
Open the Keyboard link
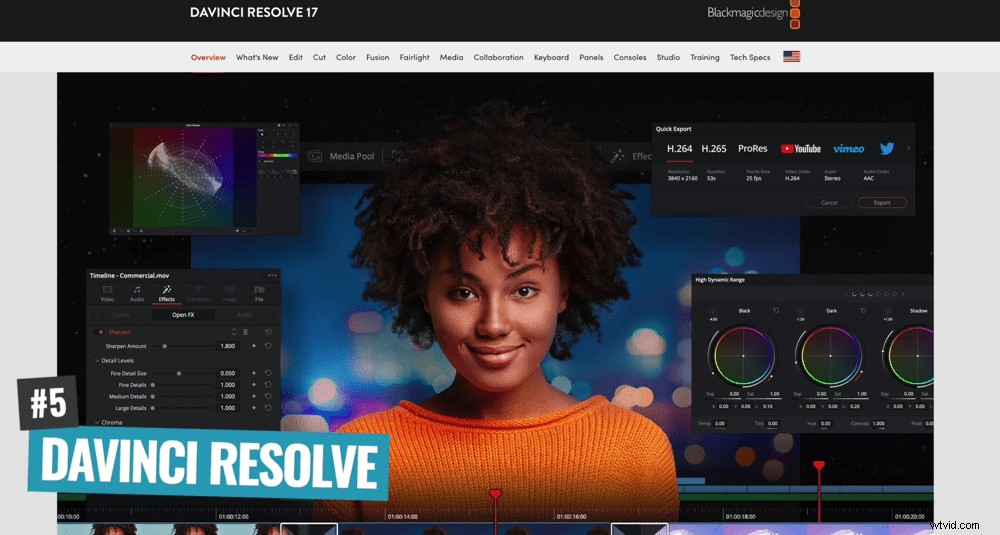(551, 57)
